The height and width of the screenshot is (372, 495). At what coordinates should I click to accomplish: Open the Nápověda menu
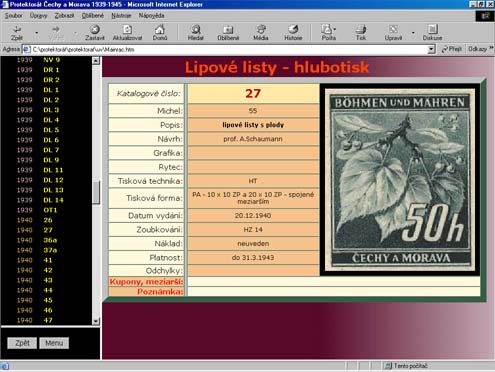click(x=151, y=16)
